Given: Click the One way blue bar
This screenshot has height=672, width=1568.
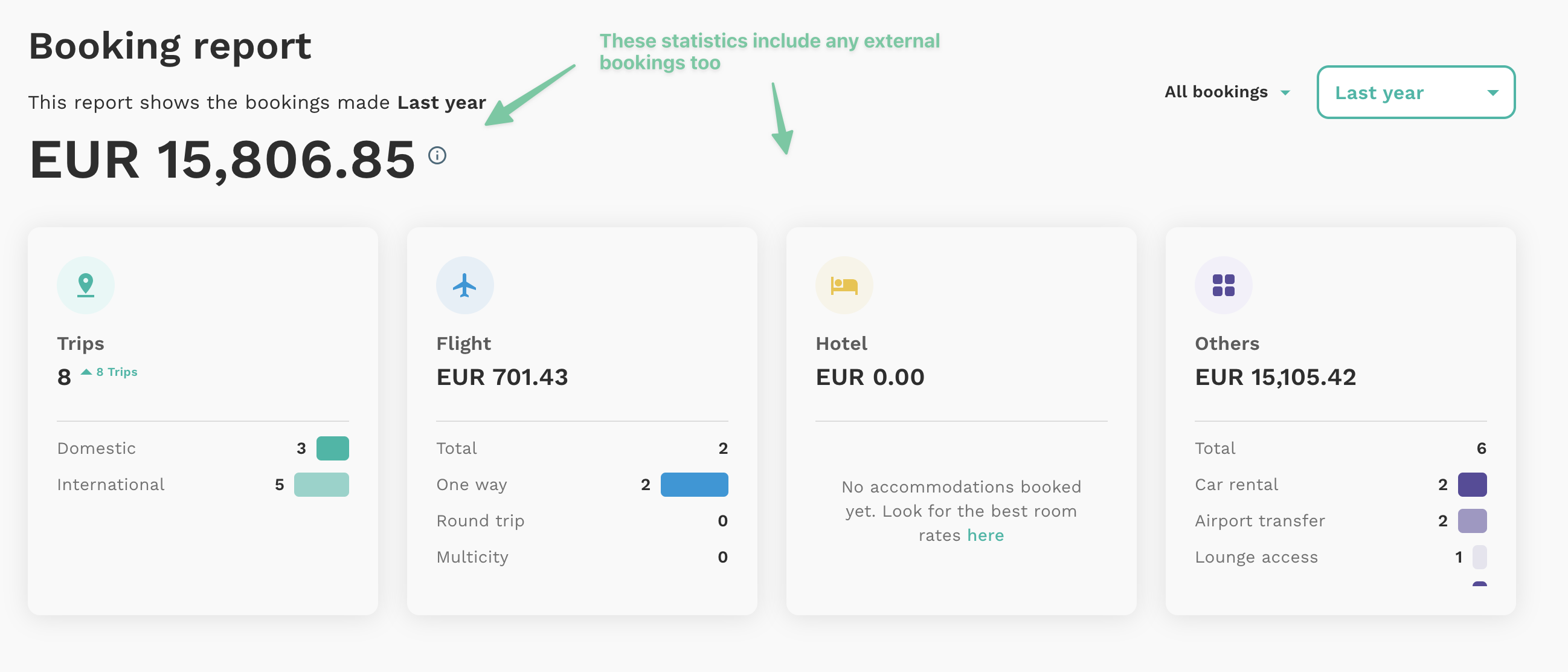Looking at the screenshot, I should tap(695, 485).
